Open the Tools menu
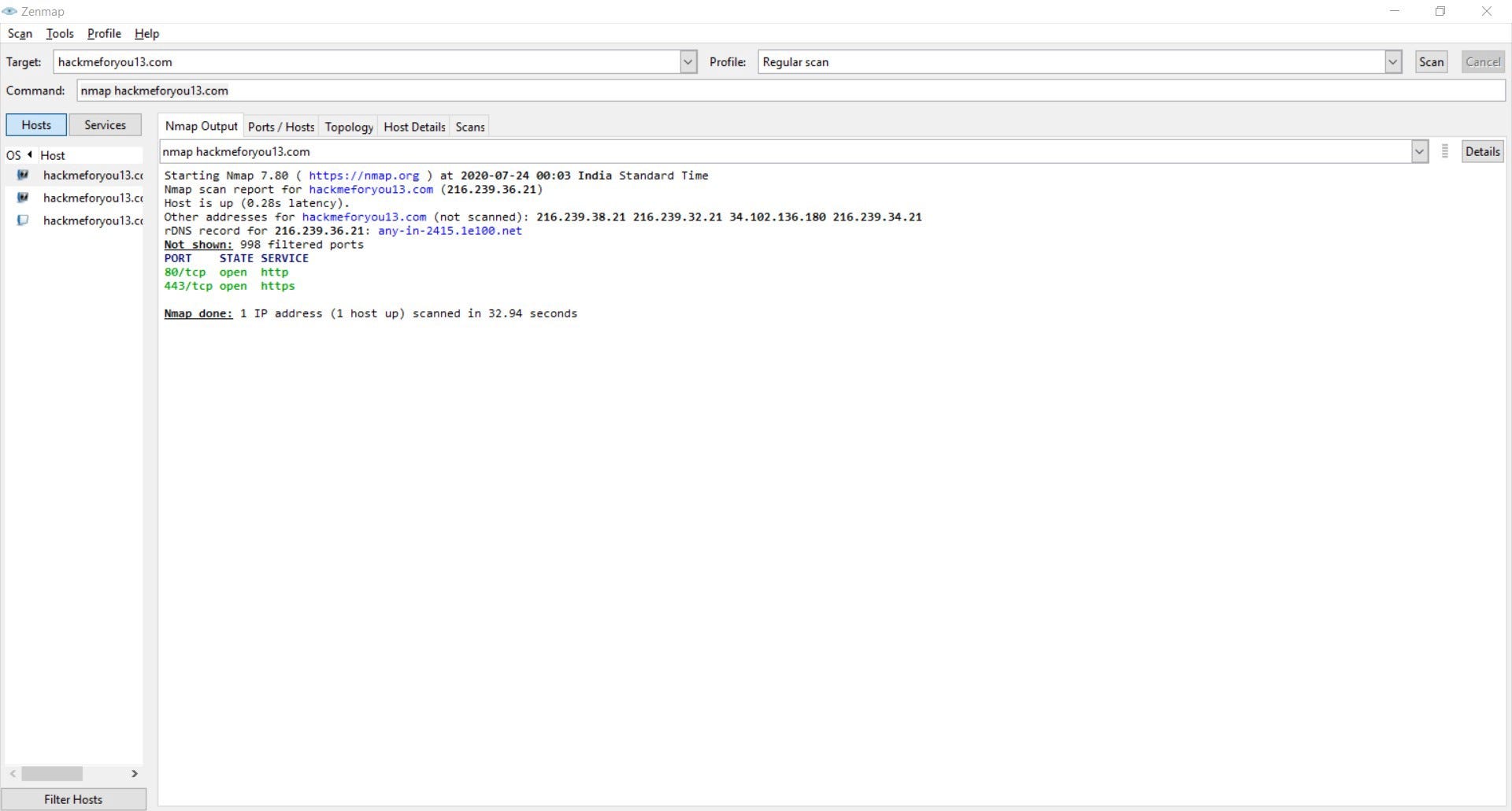 coord(60,33)
